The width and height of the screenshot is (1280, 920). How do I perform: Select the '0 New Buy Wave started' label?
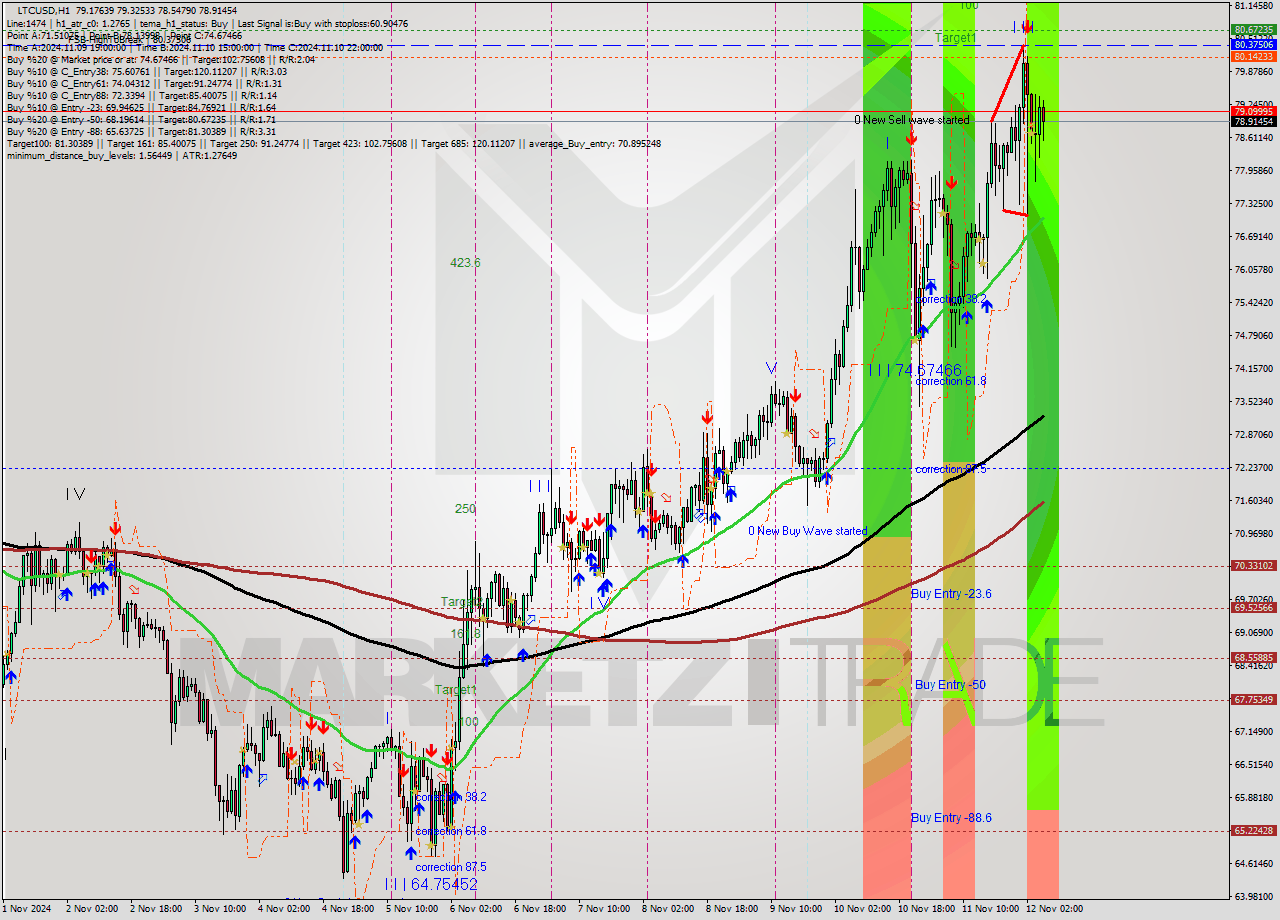click(x=807, y=531)
